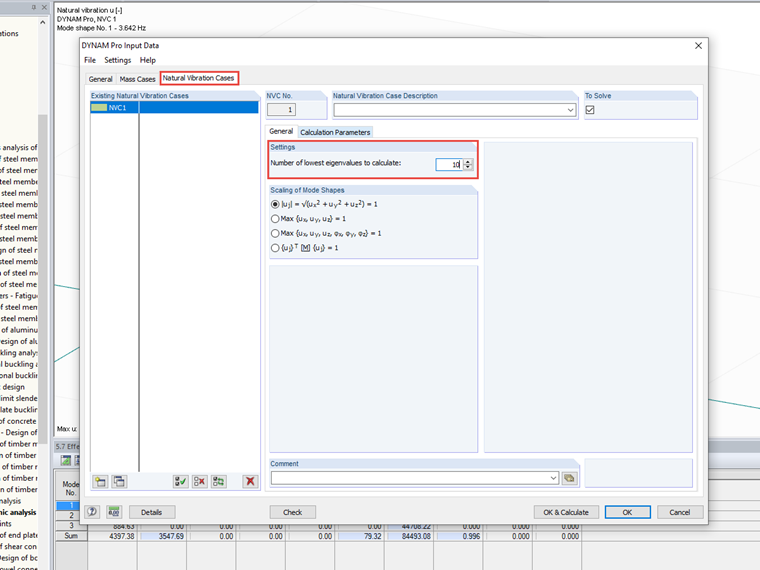Screen dimensions: 760x570
Task: Switch to the Calculation Parameters tab
Action: pyautogui.click(x=335, y=132)
